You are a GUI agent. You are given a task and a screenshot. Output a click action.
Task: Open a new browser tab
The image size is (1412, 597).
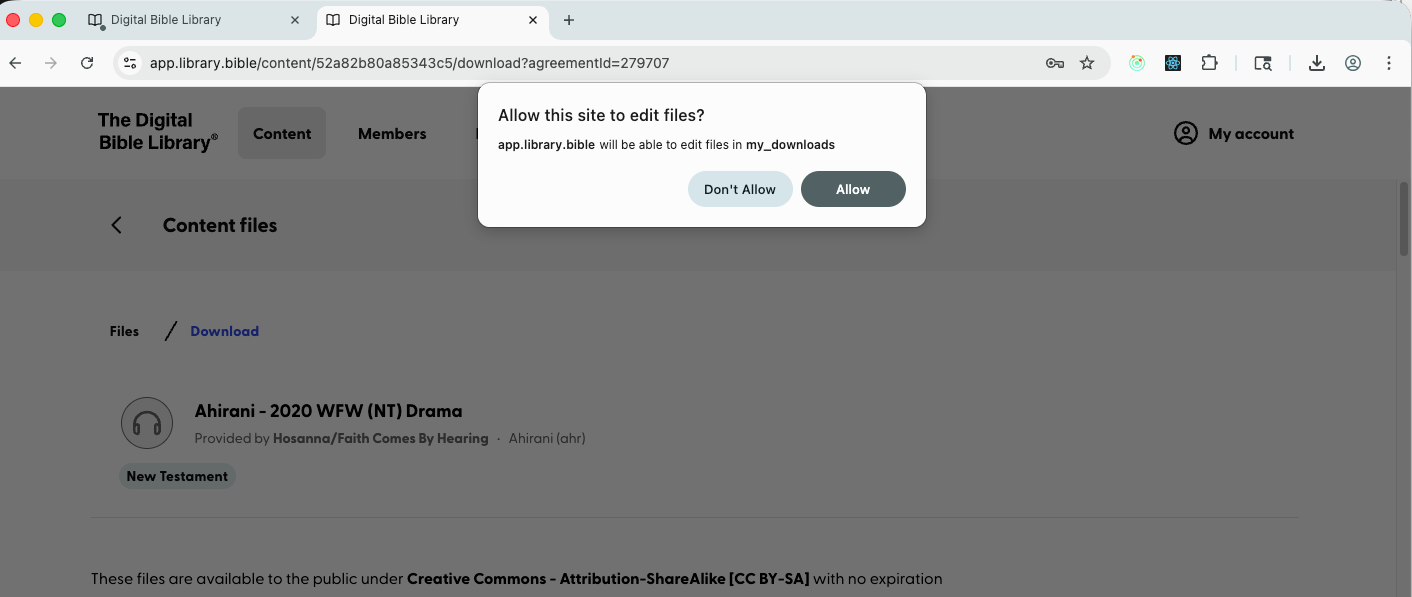(569, 20)
